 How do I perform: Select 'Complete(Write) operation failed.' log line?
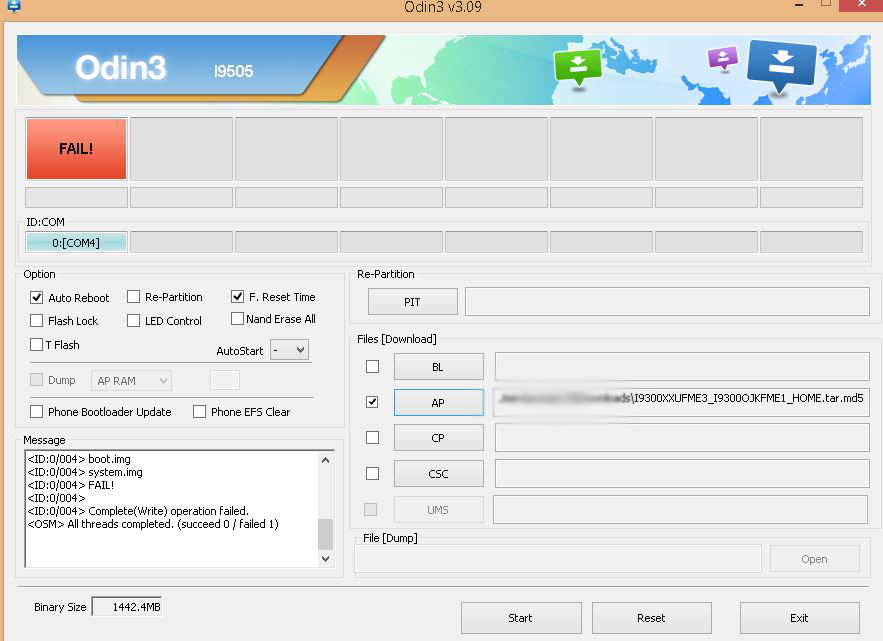point(138,511)
